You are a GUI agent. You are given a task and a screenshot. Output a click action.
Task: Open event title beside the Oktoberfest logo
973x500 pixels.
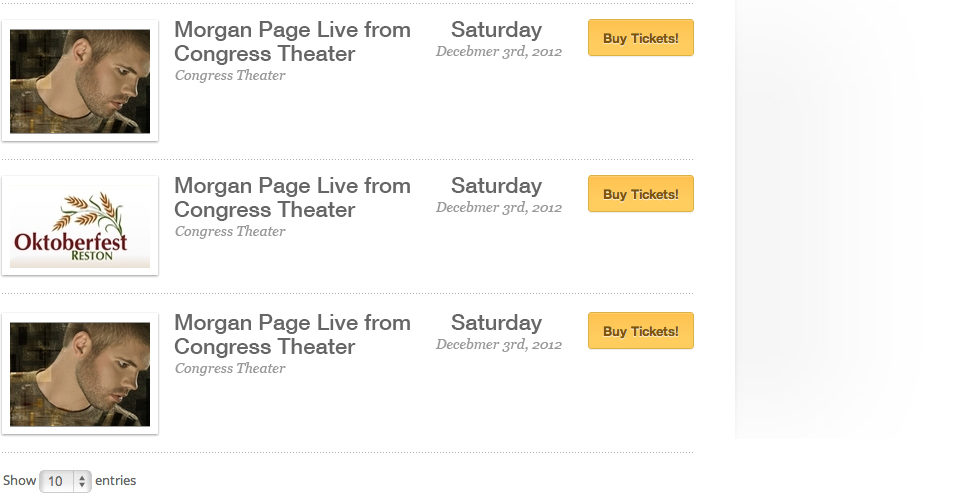point(292,197)
